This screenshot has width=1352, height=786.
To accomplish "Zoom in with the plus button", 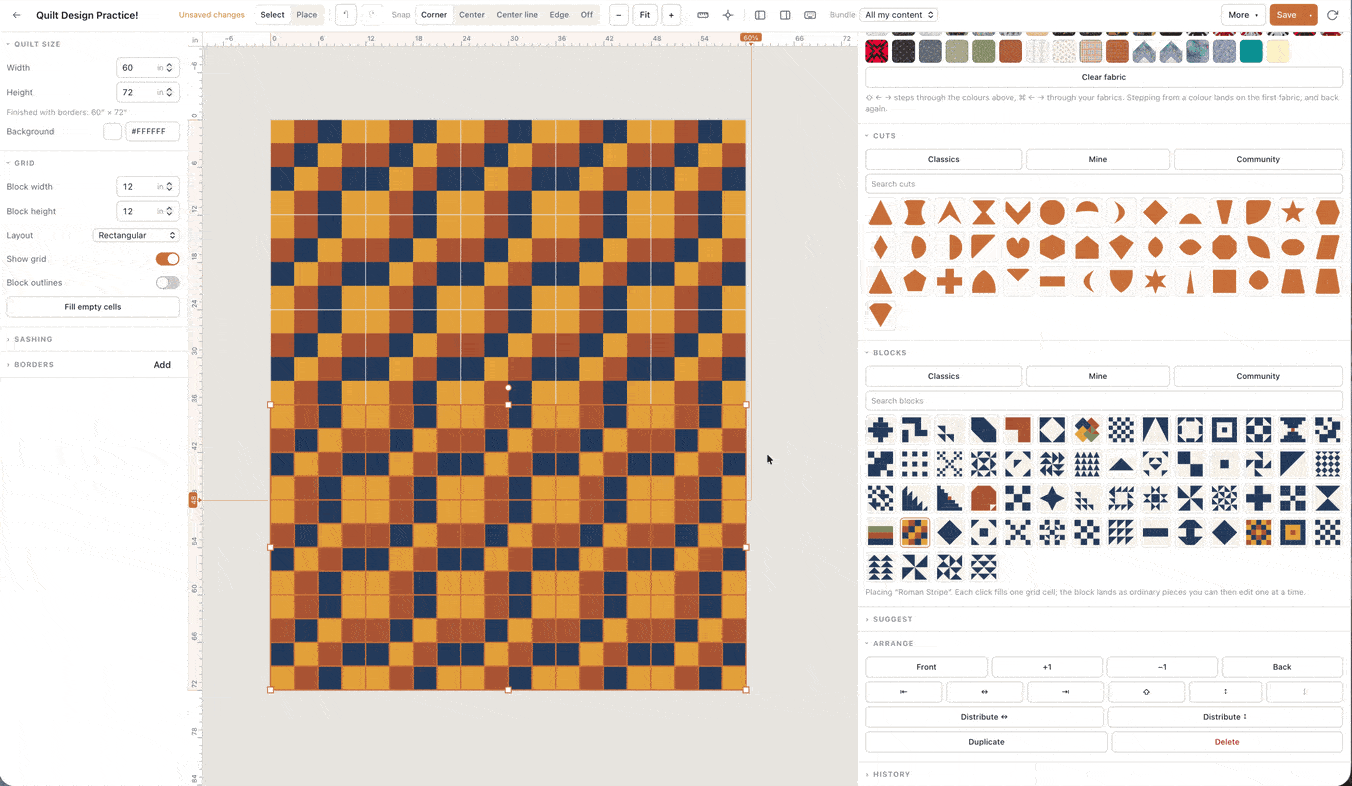I will click(x=671, y=15).
